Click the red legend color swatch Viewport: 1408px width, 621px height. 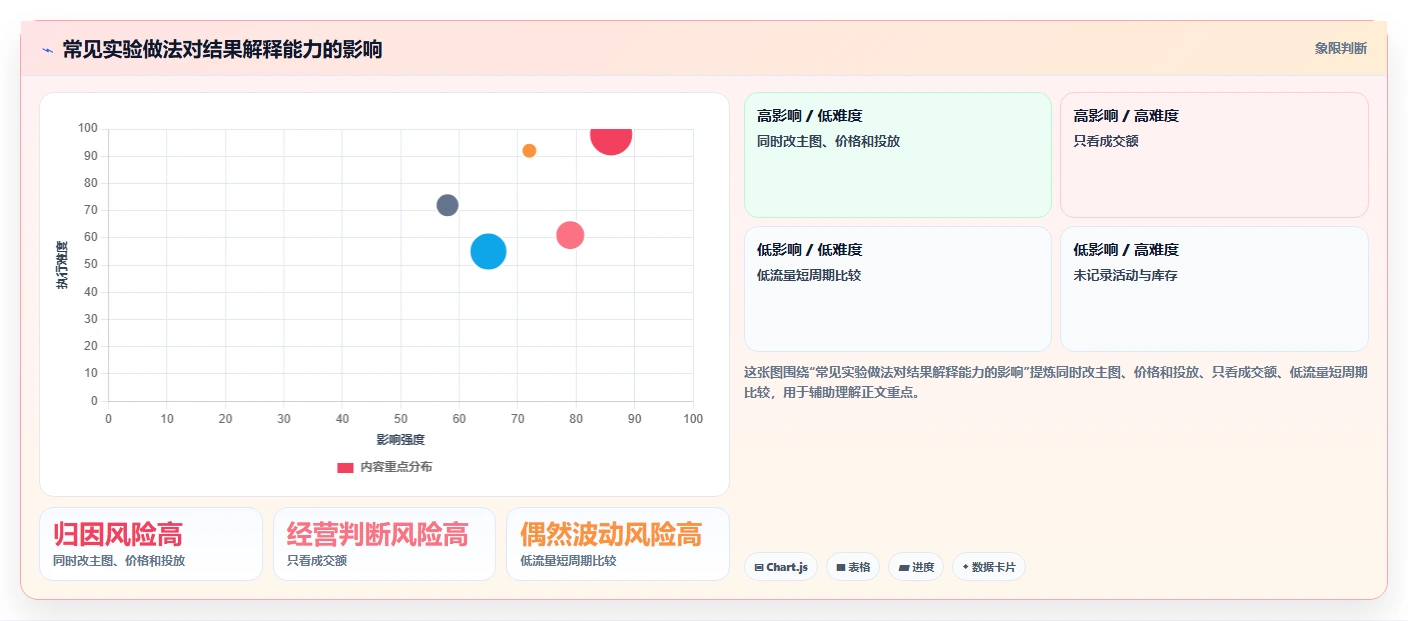[345, 467]
